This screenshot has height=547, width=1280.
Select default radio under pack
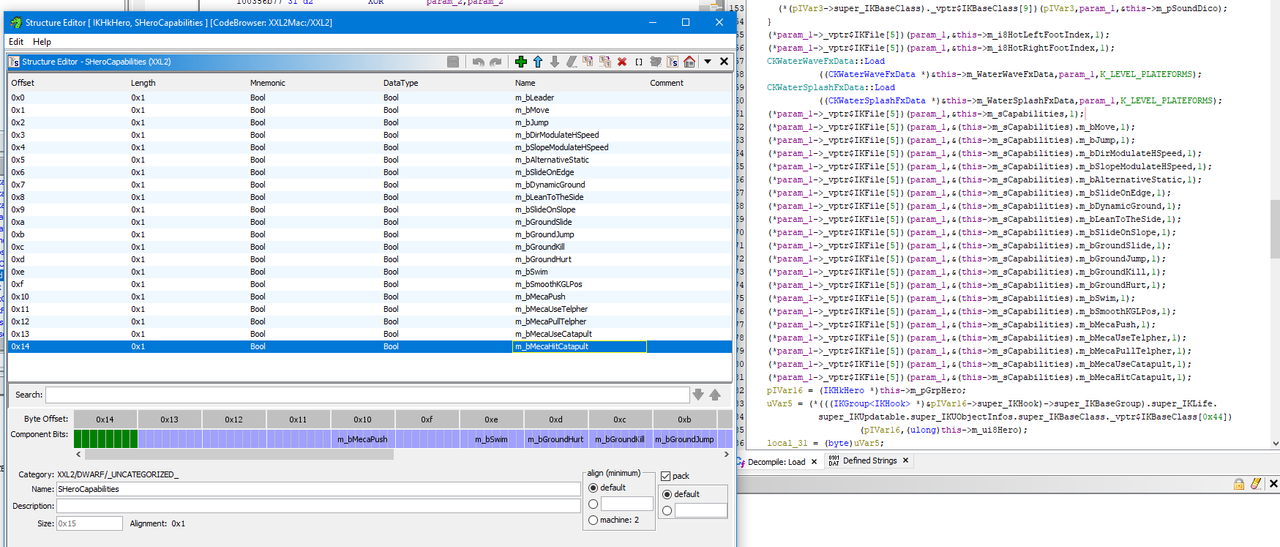(668, 494)
